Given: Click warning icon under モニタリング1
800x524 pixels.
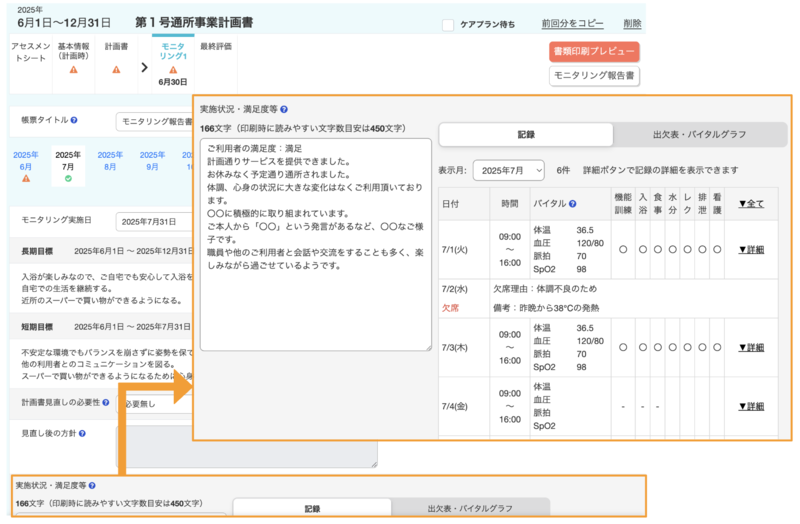Looking at the screenshot, I should pos(173,70).
